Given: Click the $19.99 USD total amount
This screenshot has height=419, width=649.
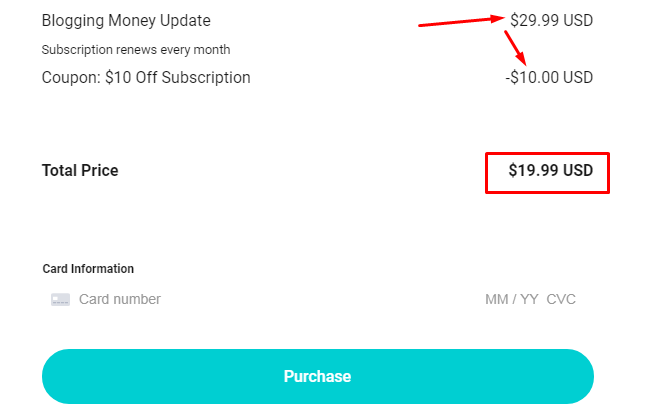Looking at the screenshot, I should point(550,171).
